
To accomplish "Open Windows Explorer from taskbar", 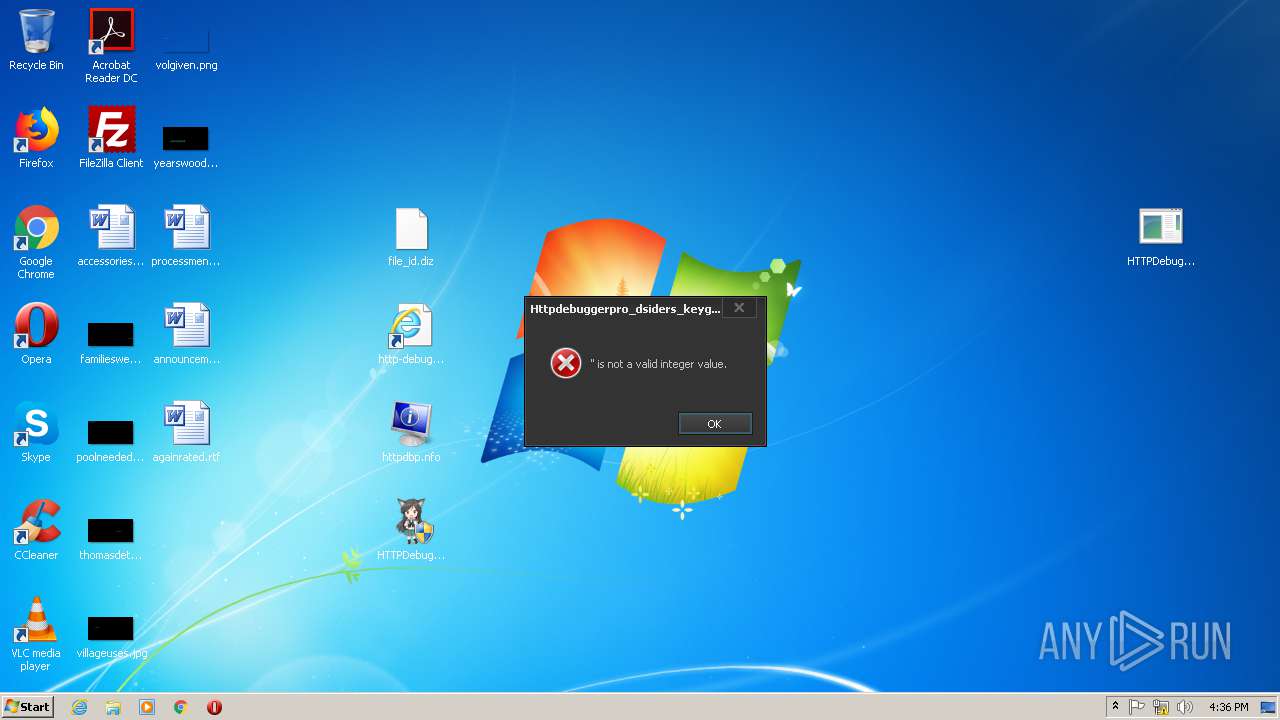I will (113, 707).
